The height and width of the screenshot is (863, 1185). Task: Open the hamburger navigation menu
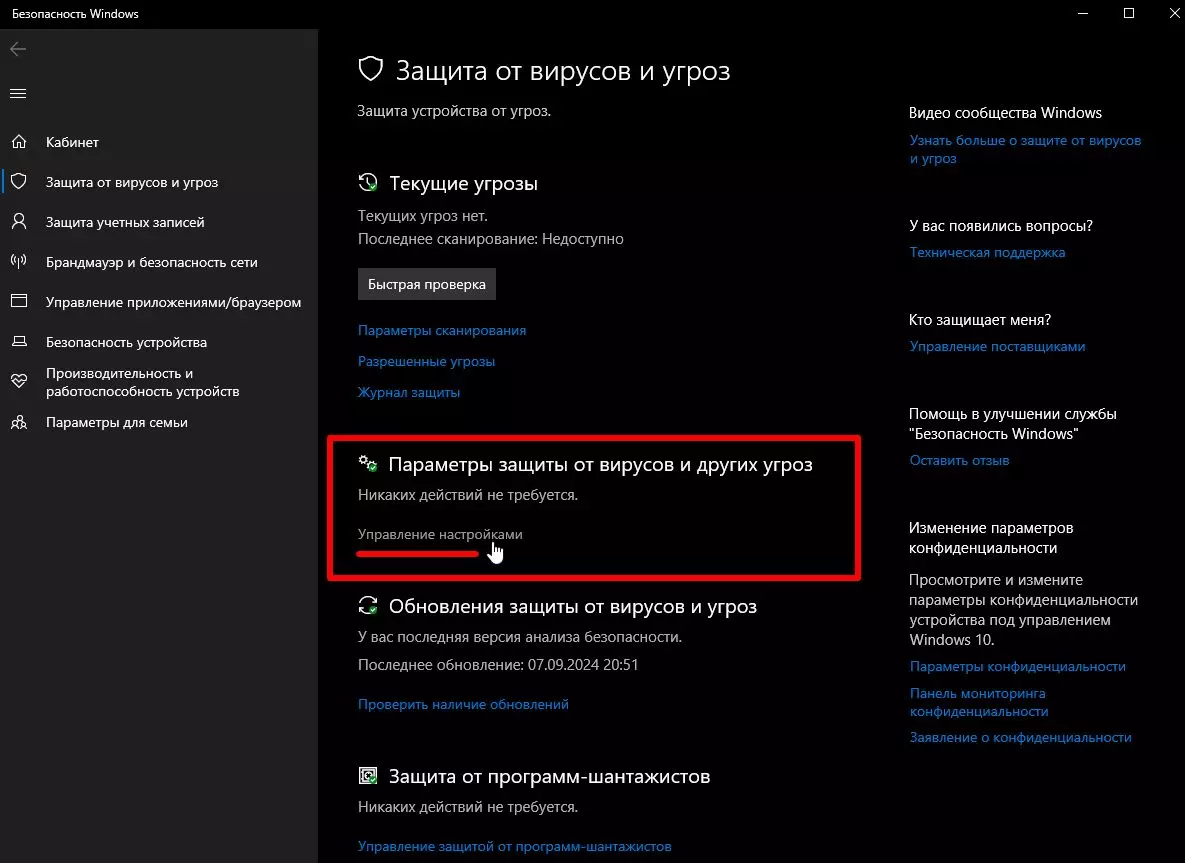point(18,94)
